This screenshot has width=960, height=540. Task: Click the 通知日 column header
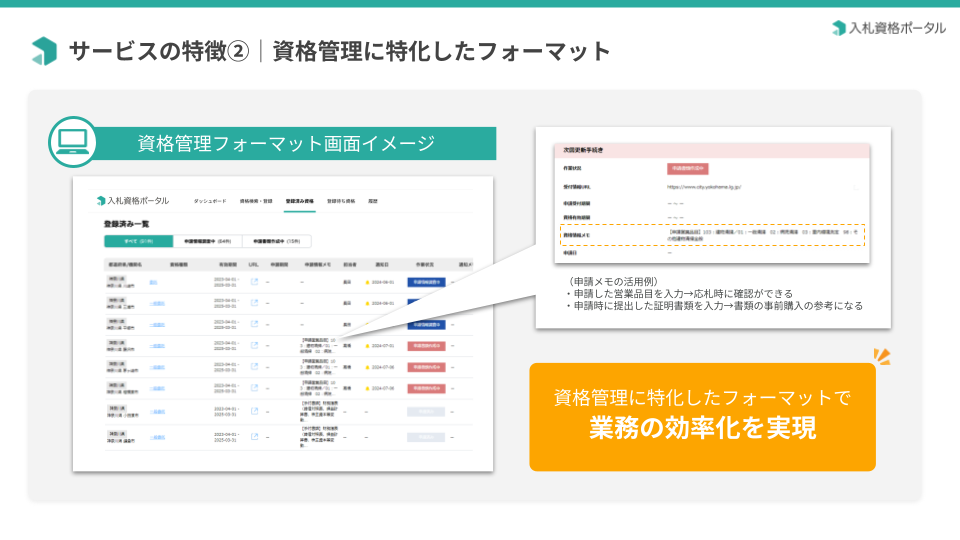point(382,265)
